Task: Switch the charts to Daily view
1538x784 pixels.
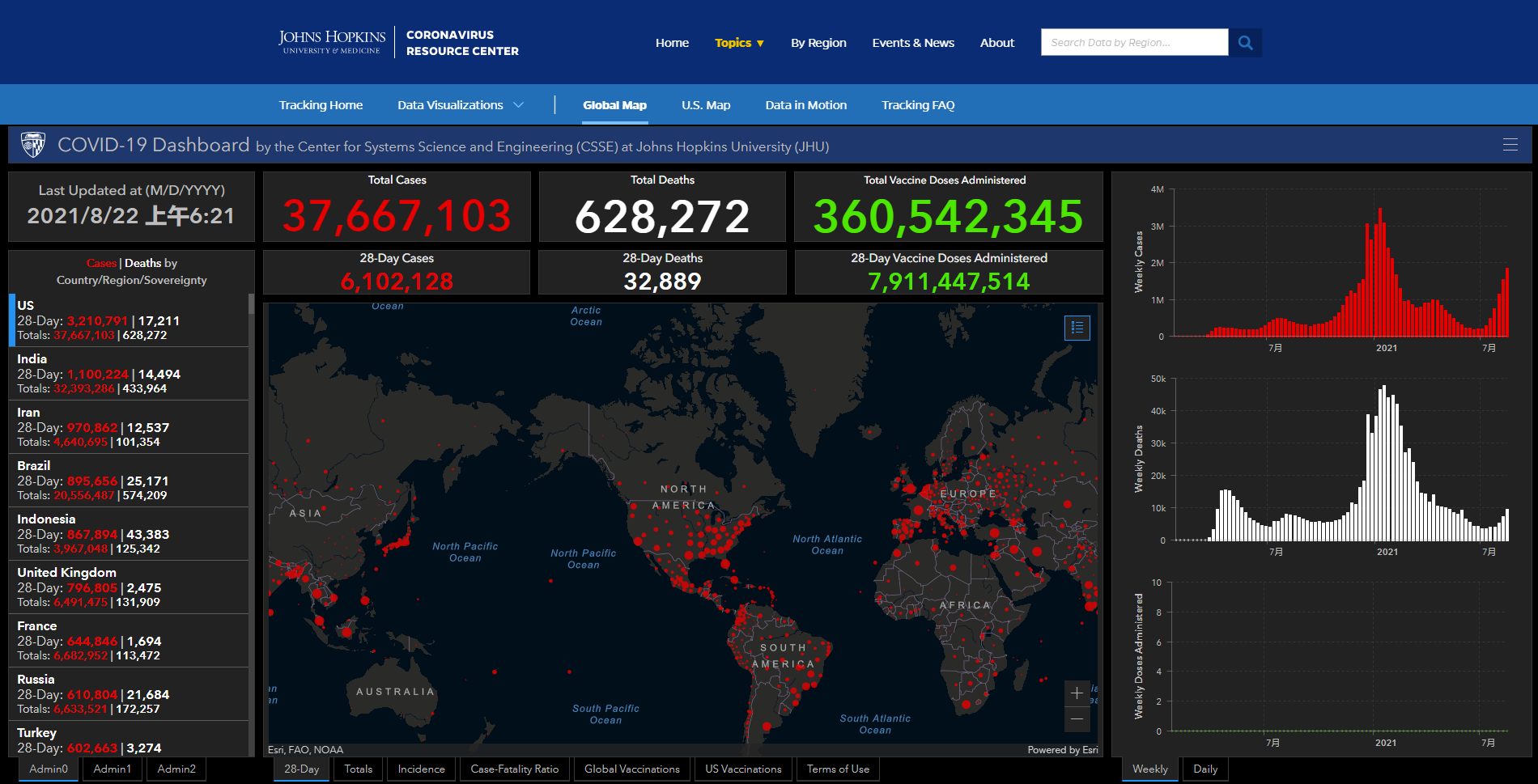Action: coord(1204,769)
